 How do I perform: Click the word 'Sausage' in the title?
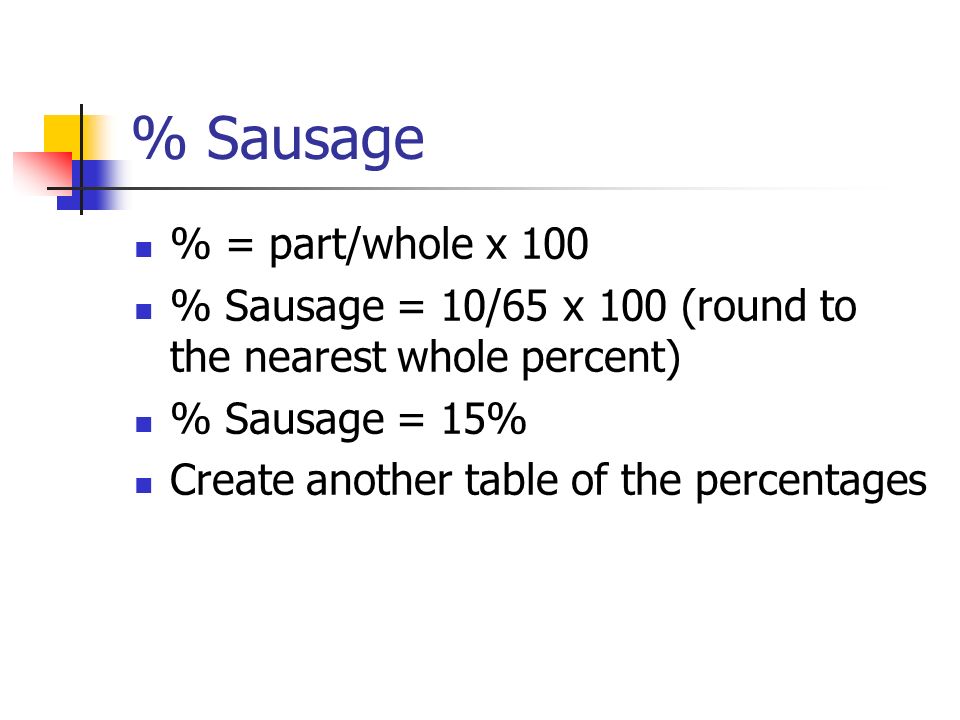(x=315, y=142)
